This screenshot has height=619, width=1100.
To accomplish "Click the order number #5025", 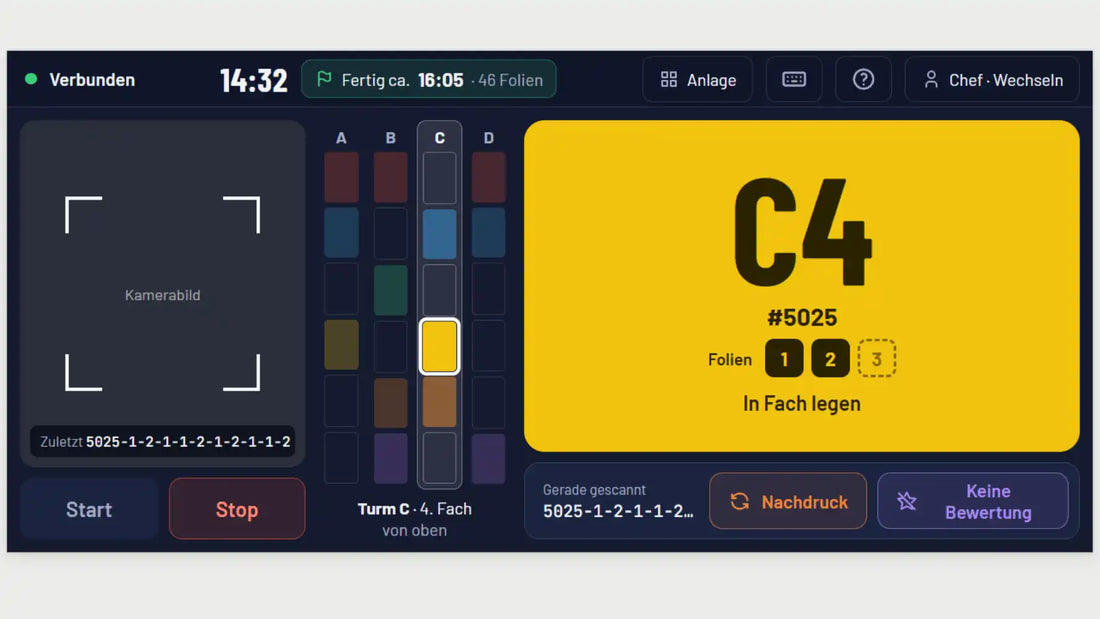I will pos(802,317).
